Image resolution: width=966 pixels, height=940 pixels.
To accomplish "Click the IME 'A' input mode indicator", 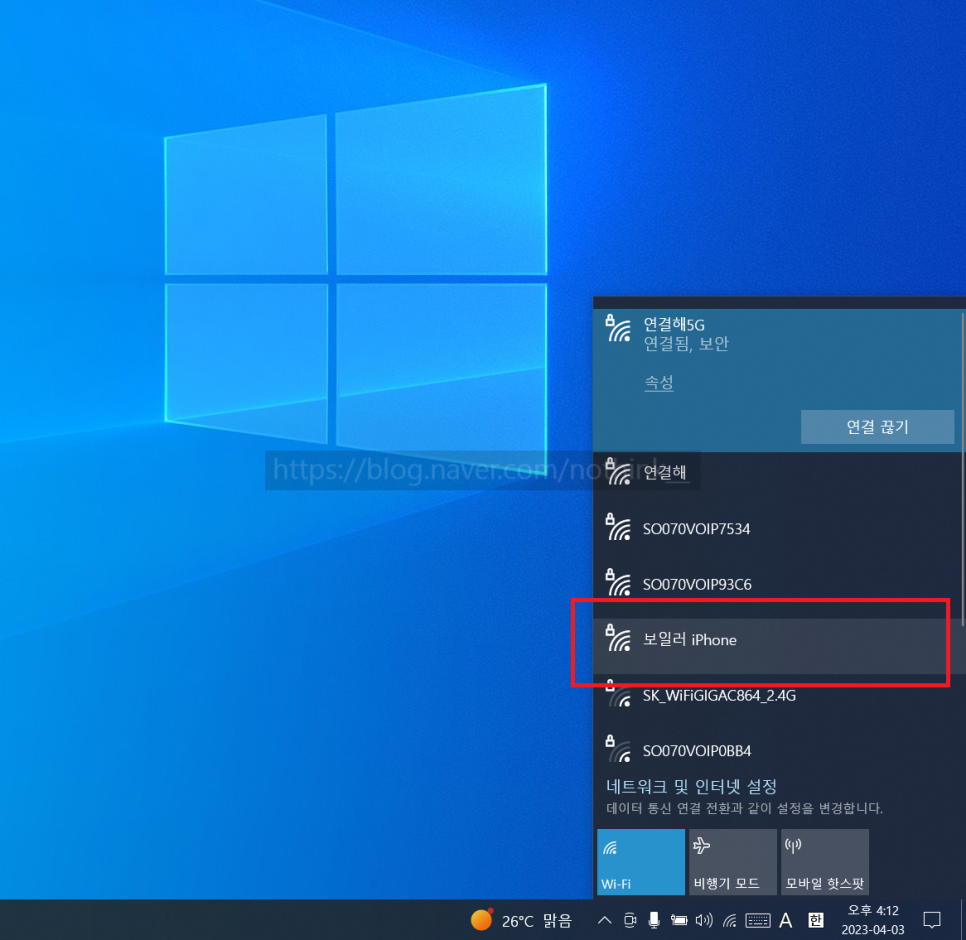I will (x=786, y=920).
